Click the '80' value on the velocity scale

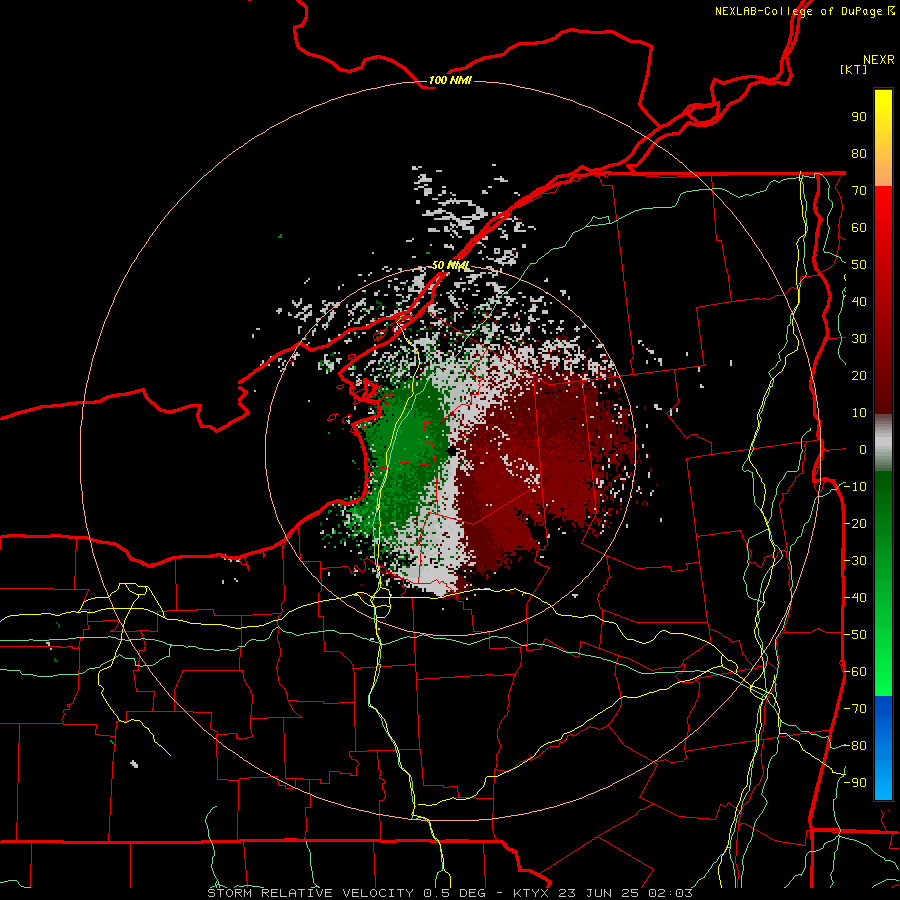859,154
